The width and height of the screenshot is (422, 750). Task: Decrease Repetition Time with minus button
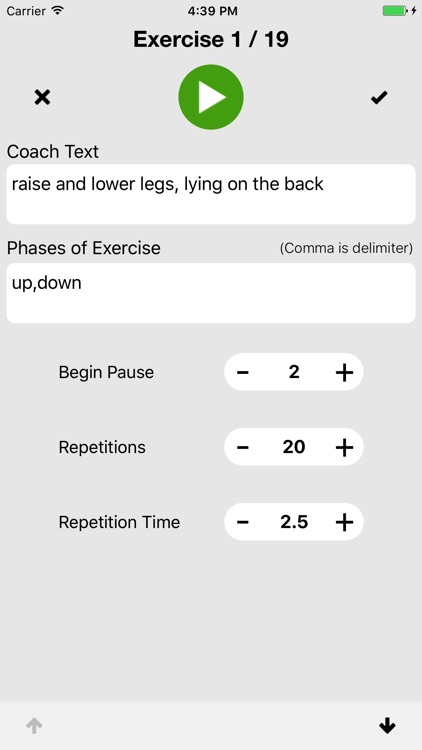(x=243, y=522)
